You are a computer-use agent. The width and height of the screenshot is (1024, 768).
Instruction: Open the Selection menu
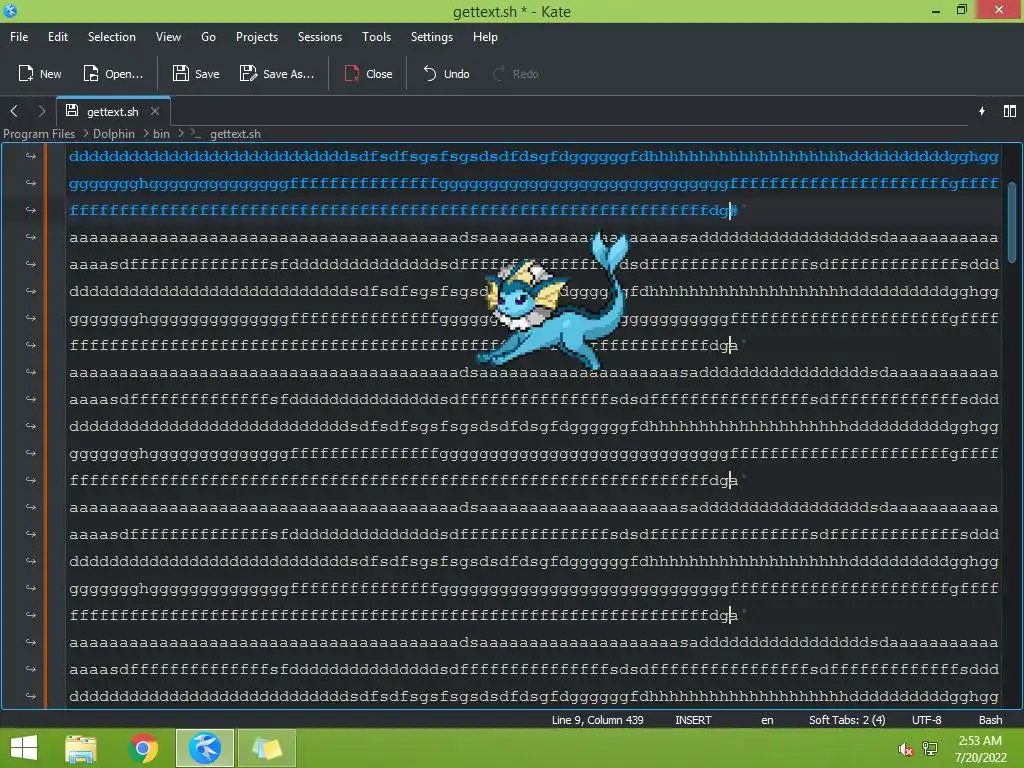[112, 37]
